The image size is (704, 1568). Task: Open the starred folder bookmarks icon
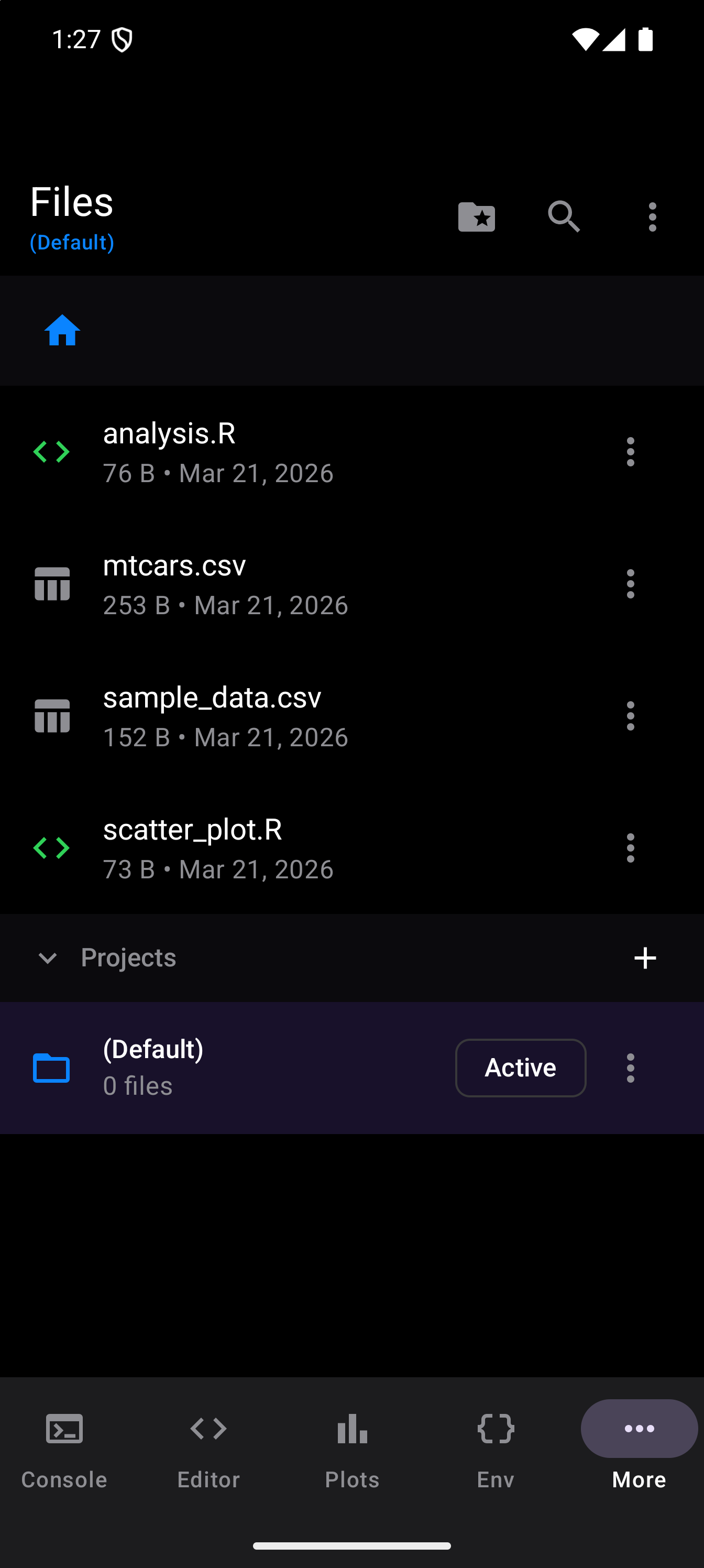click(x=477, y=216)
